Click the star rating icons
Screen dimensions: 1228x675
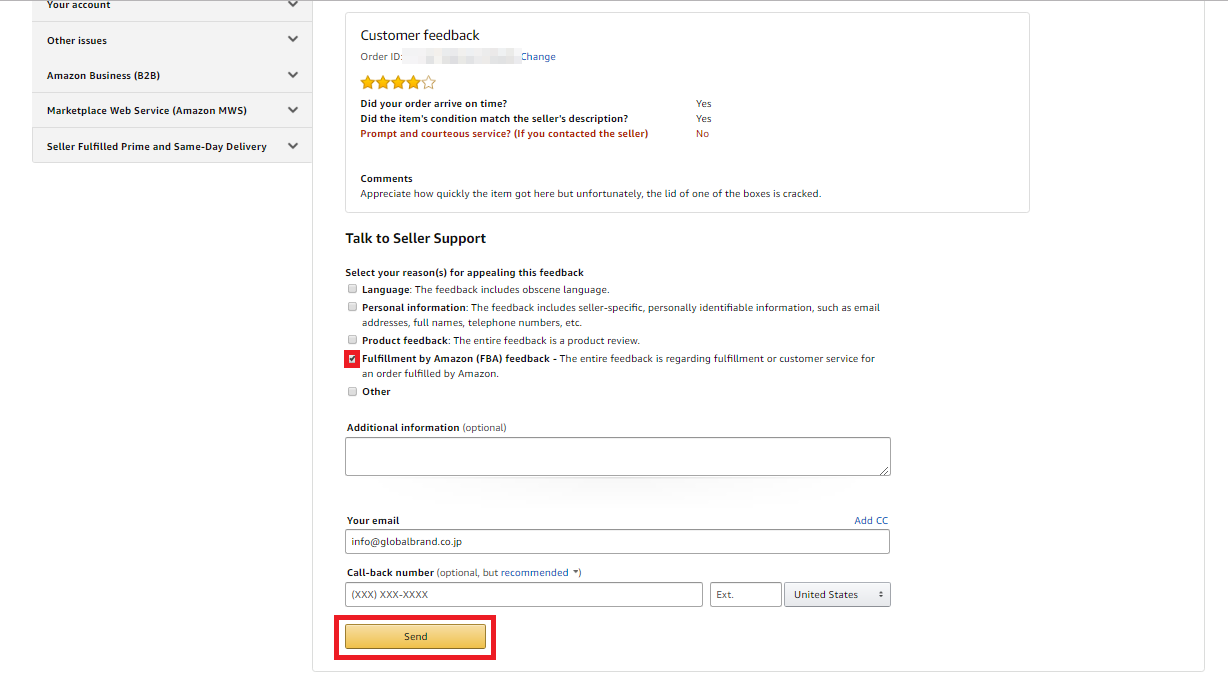pyautogui.click(x=398, y=82)
